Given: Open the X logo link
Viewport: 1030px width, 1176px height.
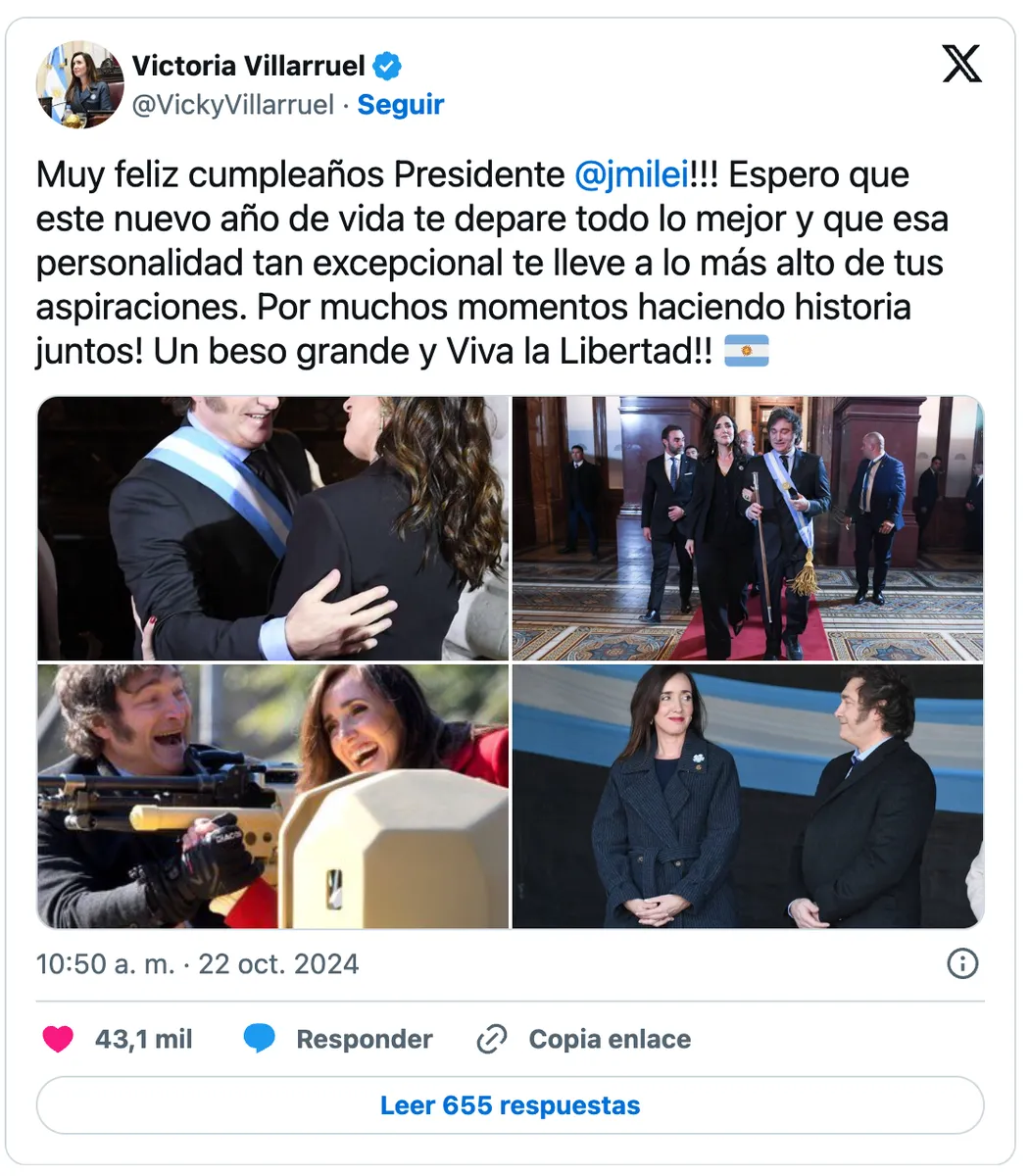Looking at the screenshot, I should coord(961,65).
